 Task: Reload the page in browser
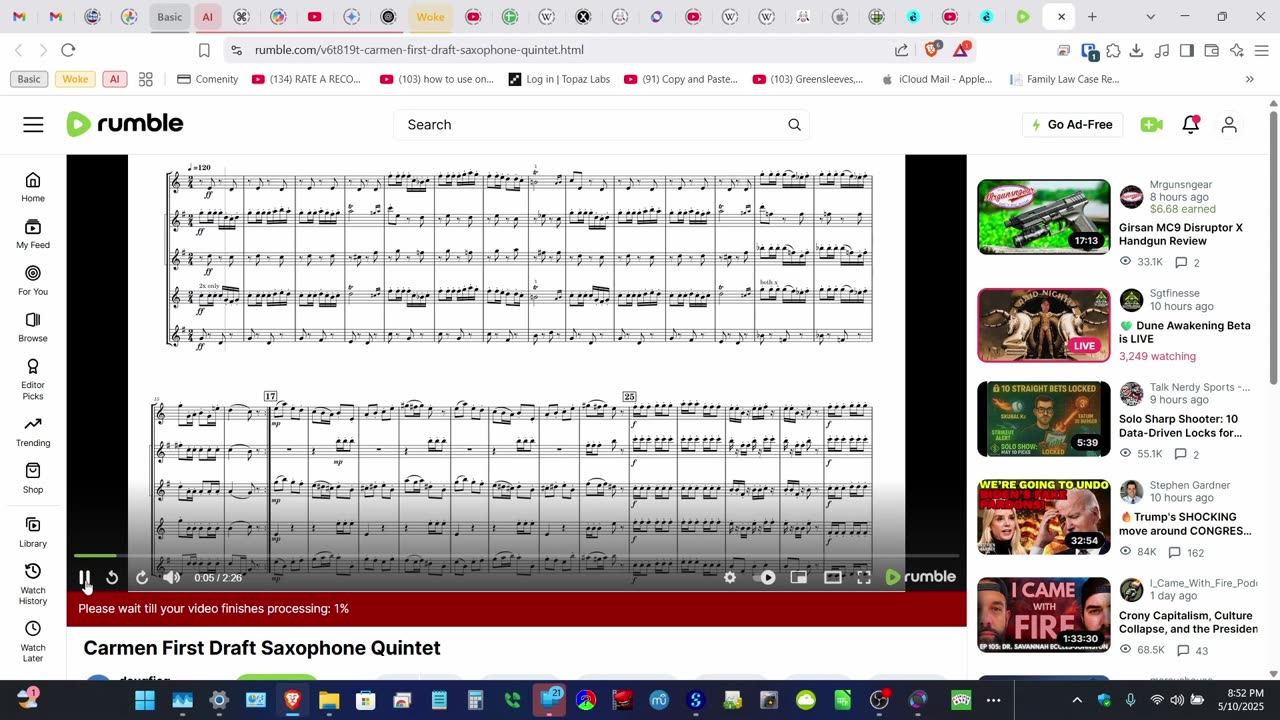pyautogui.click(x=68, y=50)
